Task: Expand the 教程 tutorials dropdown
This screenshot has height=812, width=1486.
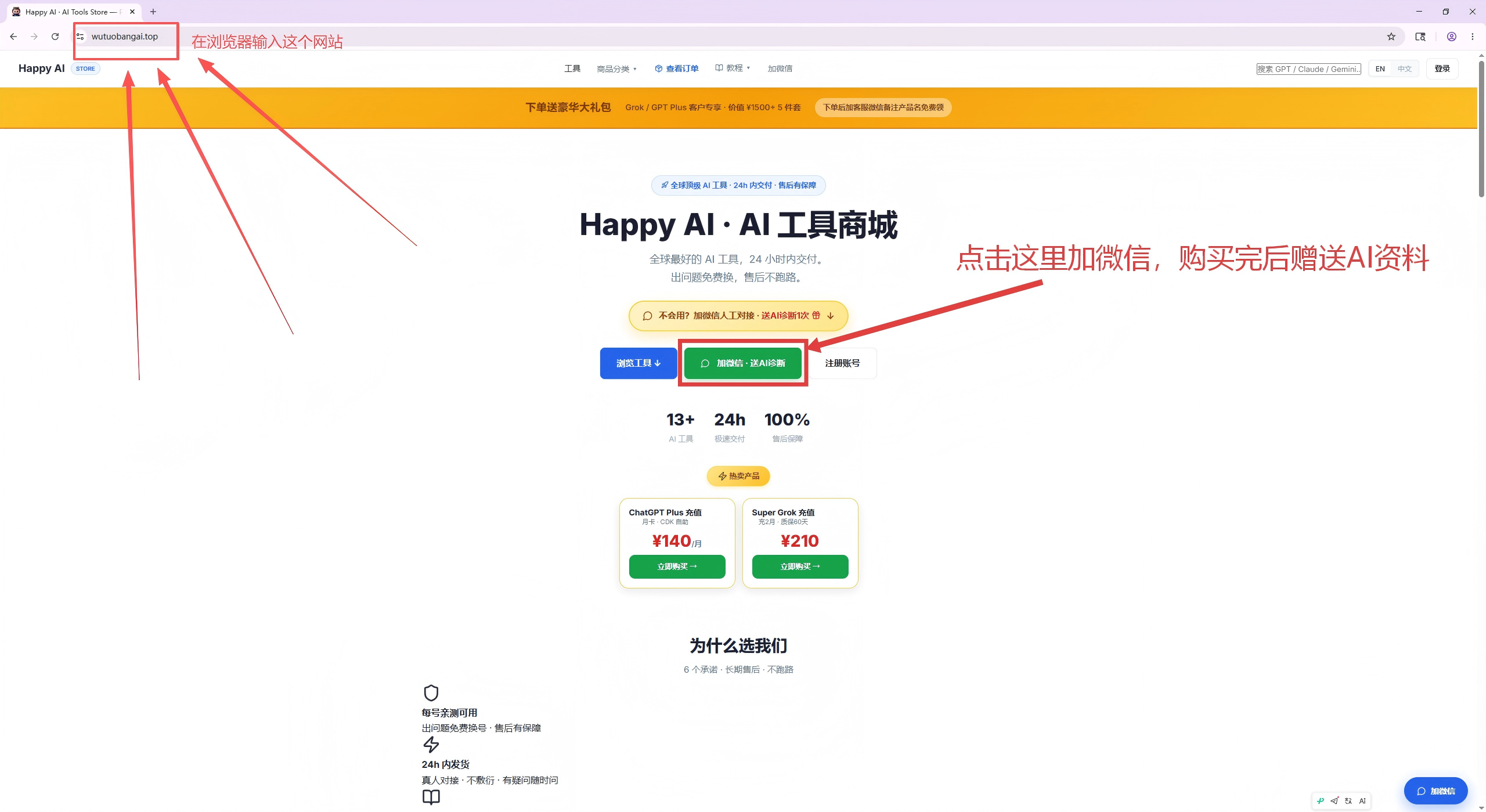Action: tap(733, 68)
